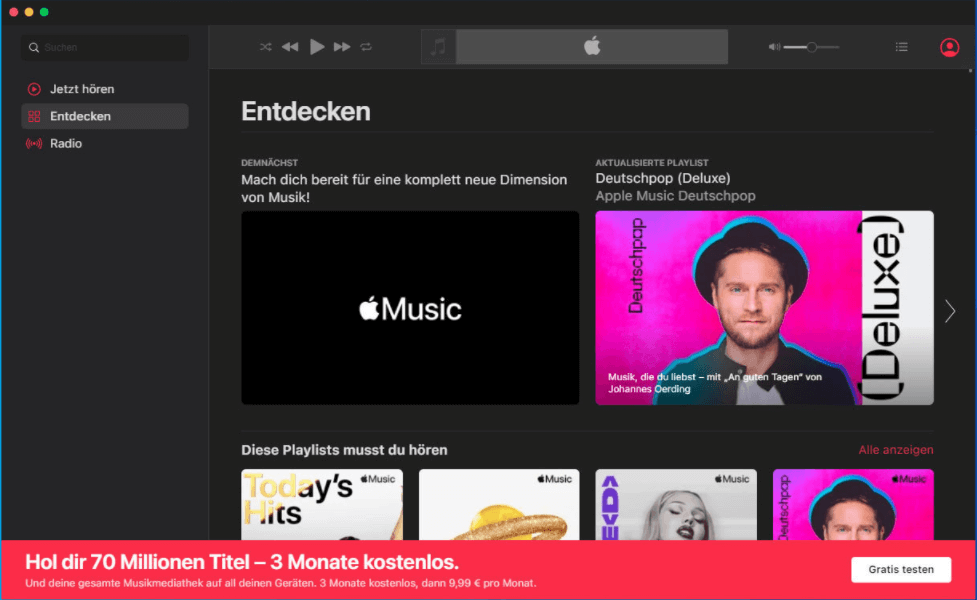Select Entdecken in sidebar
The image size is (977, 600).
[105, 116]
